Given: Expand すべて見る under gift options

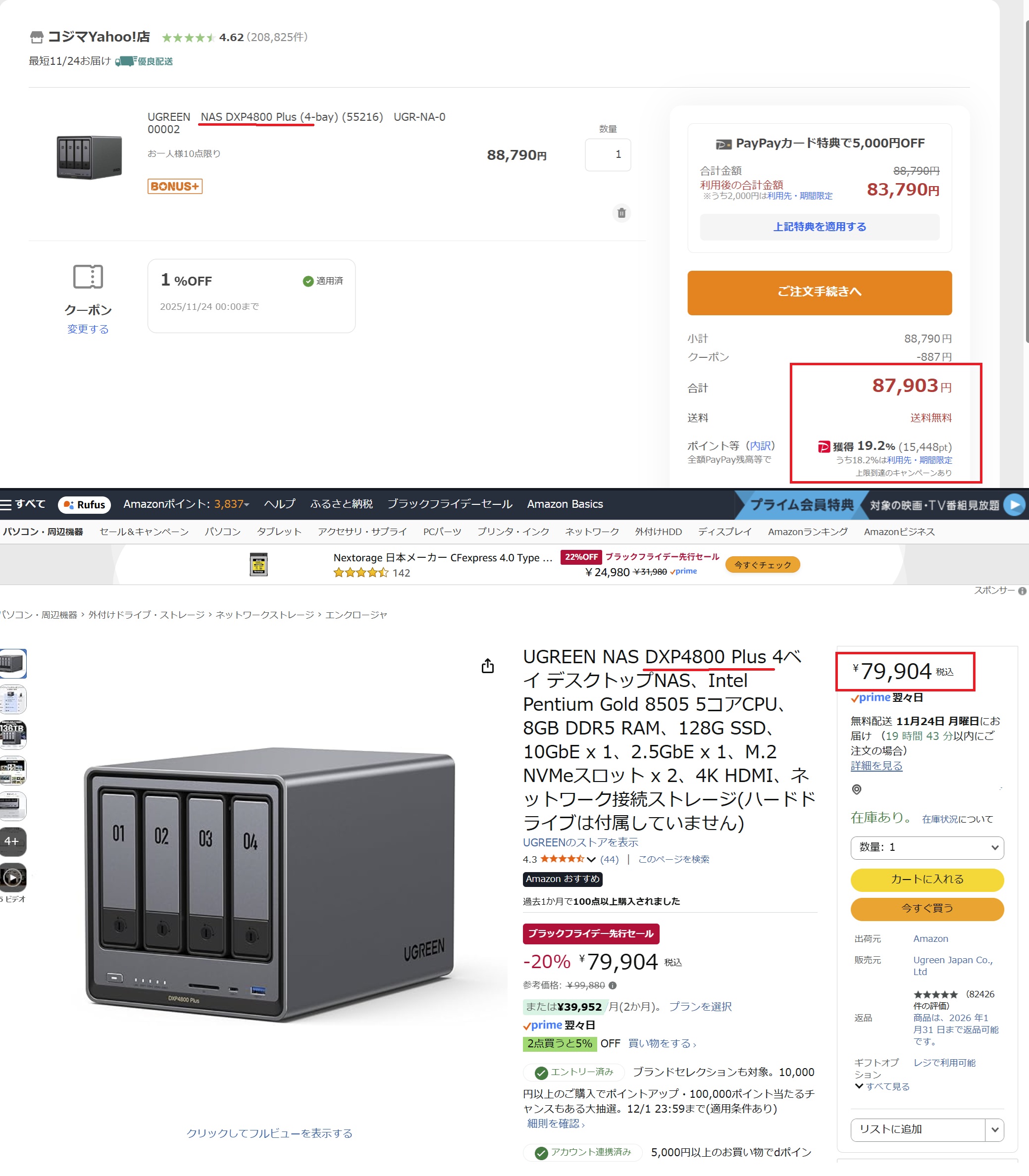Looking at the screenshot, I should pos(882,1086).
